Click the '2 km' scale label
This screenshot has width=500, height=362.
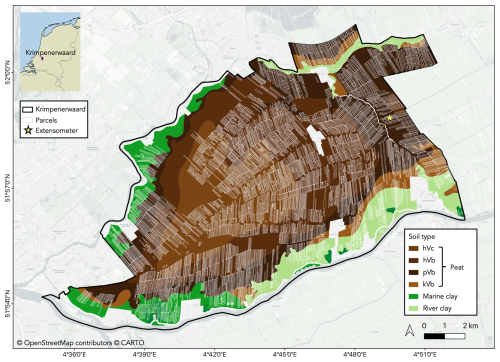(470, 325)
